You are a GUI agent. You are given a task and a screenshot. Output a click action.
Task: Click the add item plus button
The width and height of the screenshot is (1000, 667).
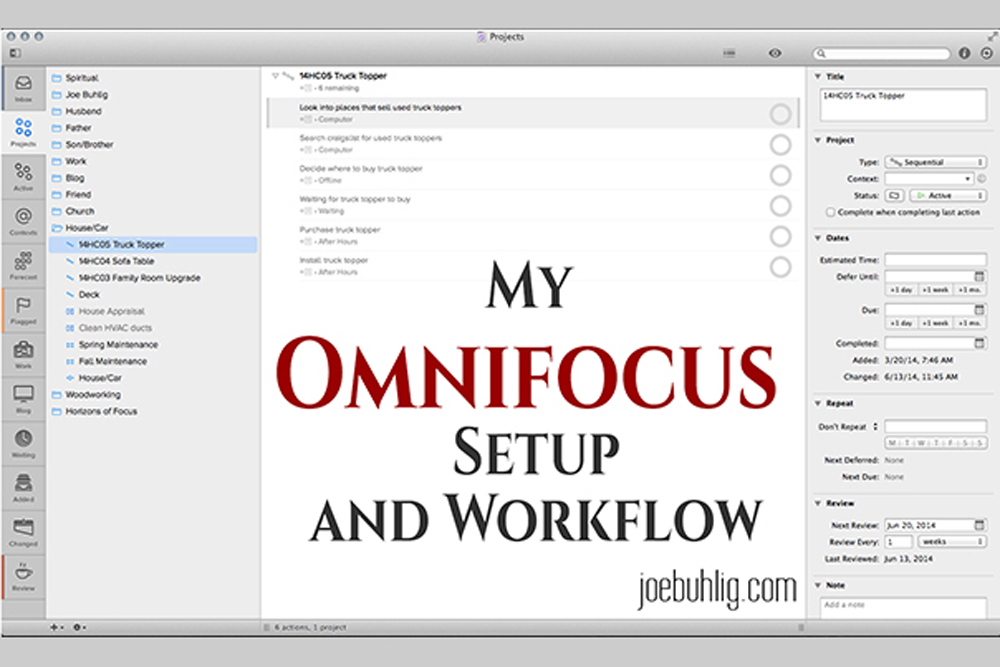point(56,627)
